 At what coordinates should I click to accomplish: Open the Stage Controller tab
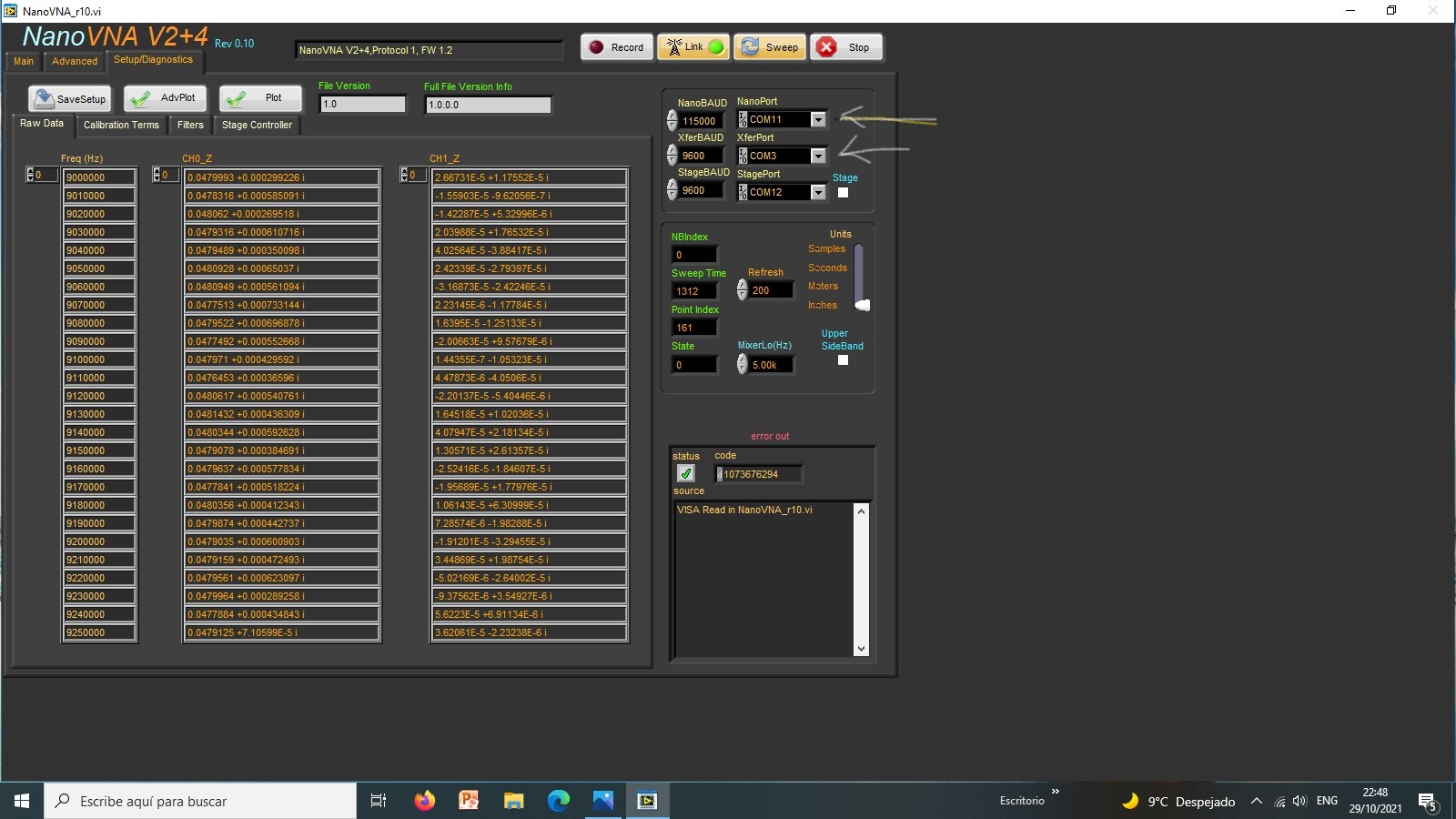click(257, 125)
